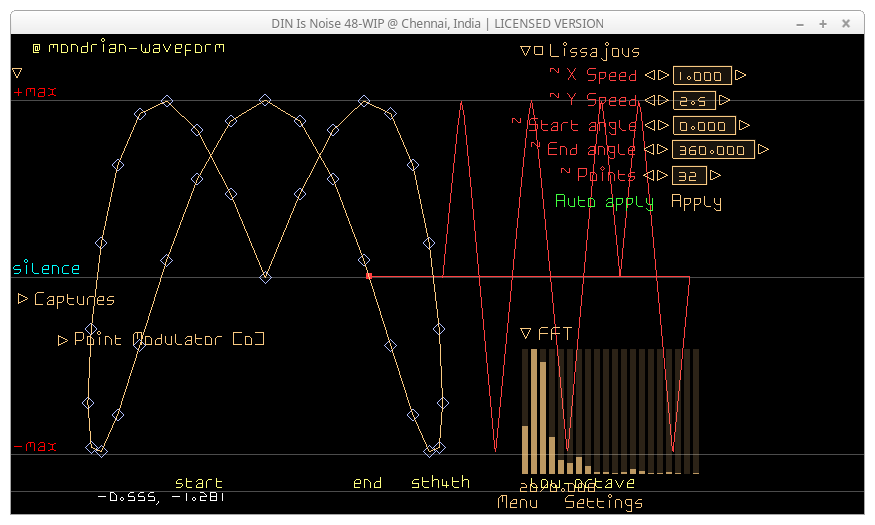This screenshot has height=525, width=875.
Task: Toggle the Auto apply option
Action: click(x=604, y=202)
